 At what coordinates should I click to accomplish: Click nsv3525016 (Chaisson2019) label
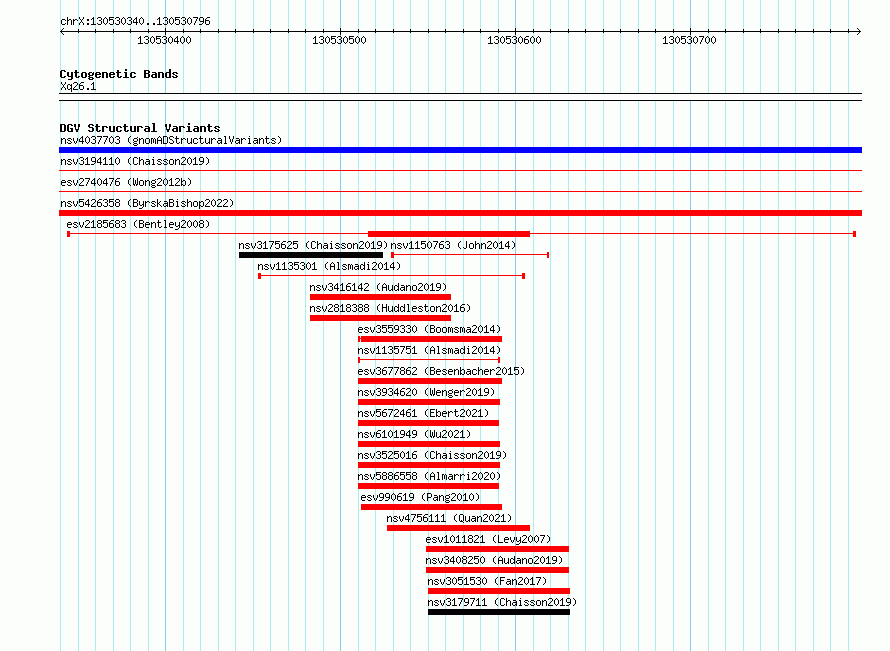point(432,455)
